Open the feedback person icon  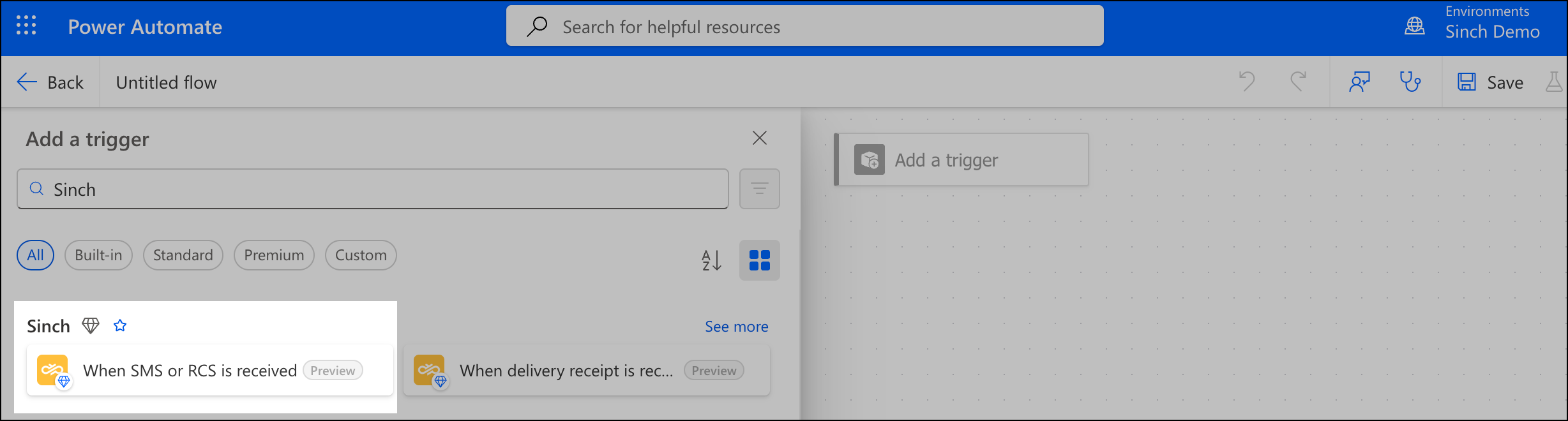1360,82
